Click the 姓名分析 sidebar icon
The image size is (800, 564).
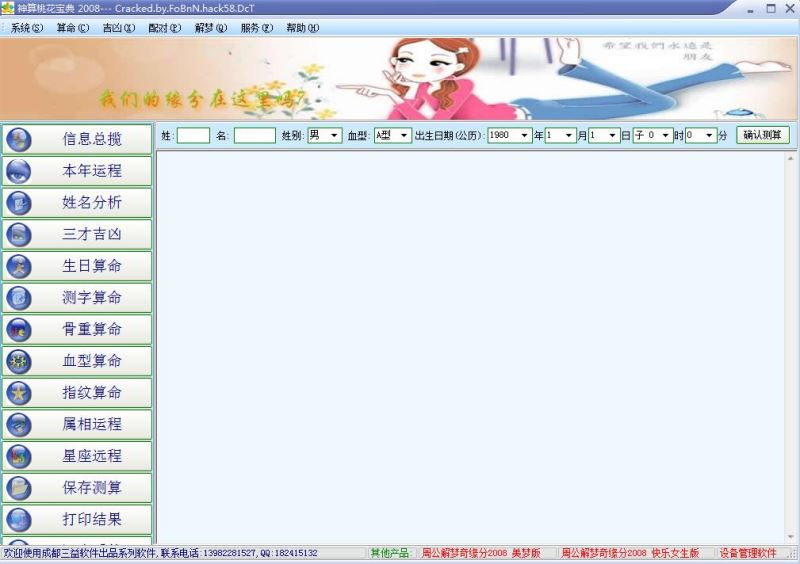(x=19, y=203)
